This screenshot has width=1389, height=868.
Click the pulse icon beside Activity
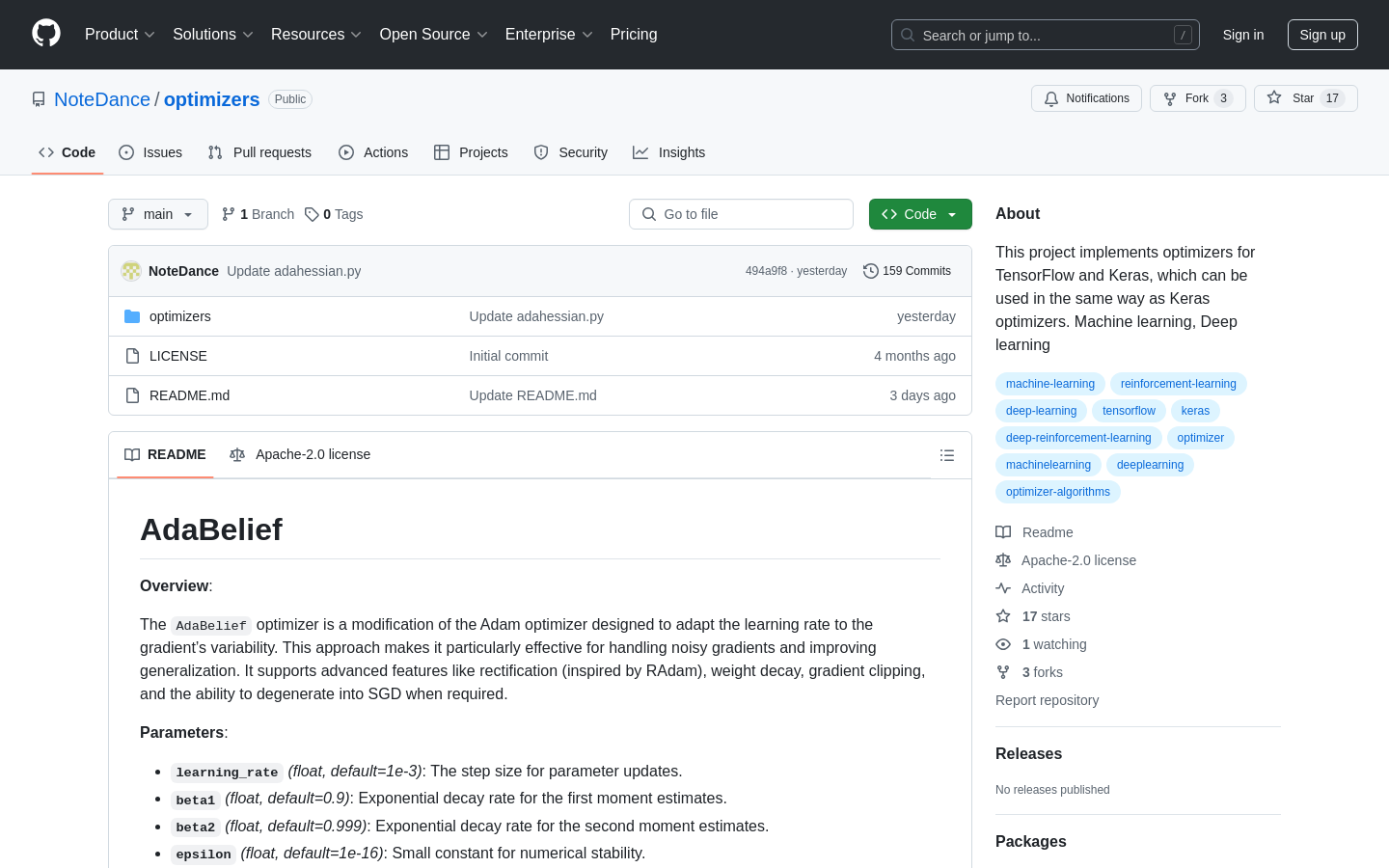1003,588
